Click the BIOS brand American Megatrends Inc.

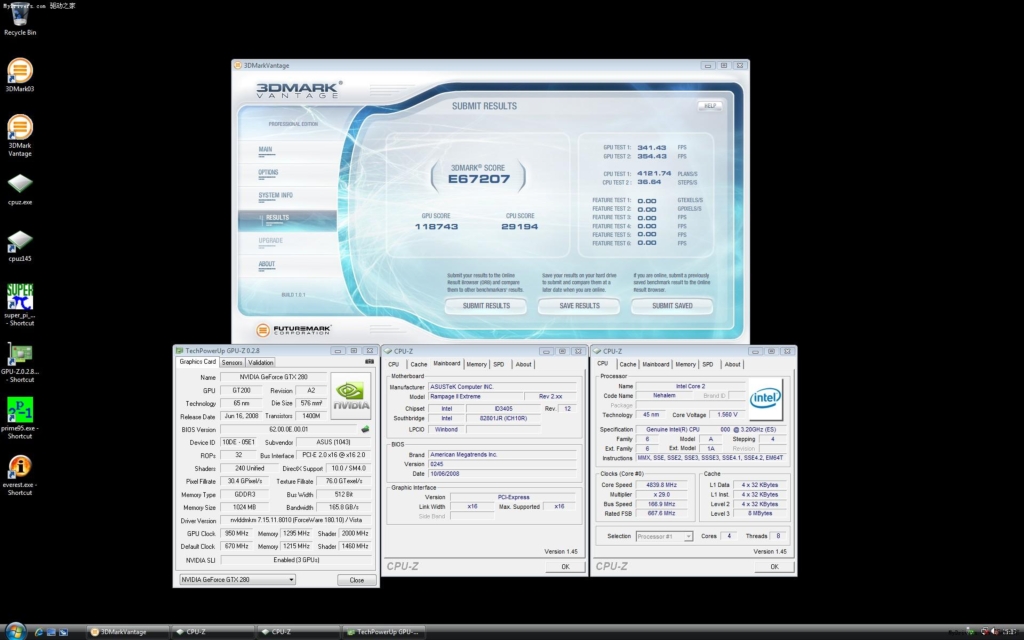click(502, 455)
